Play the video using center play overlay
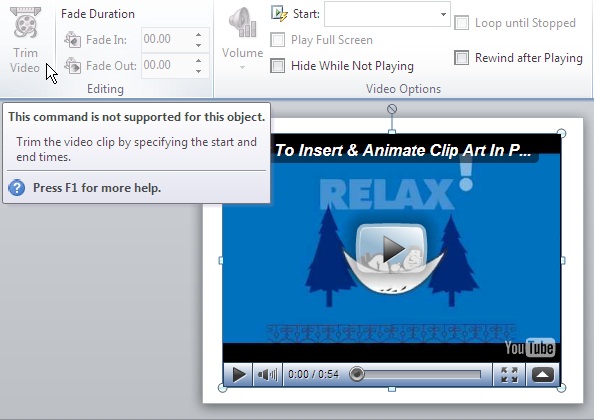Viewport: 594px width, 420px height. pos(392,249)
